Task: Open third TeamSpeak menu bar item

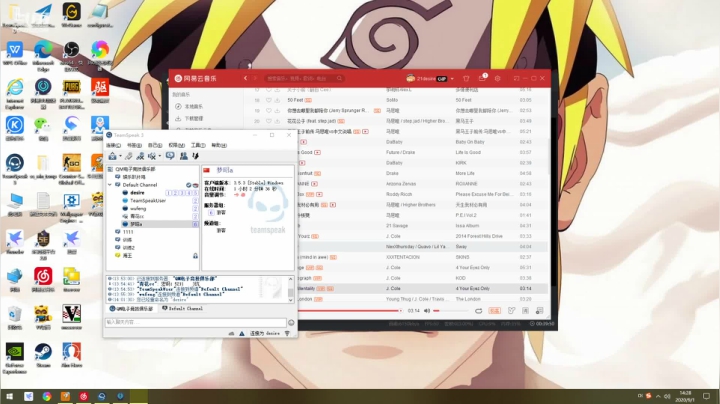Action: pos(155,146)
